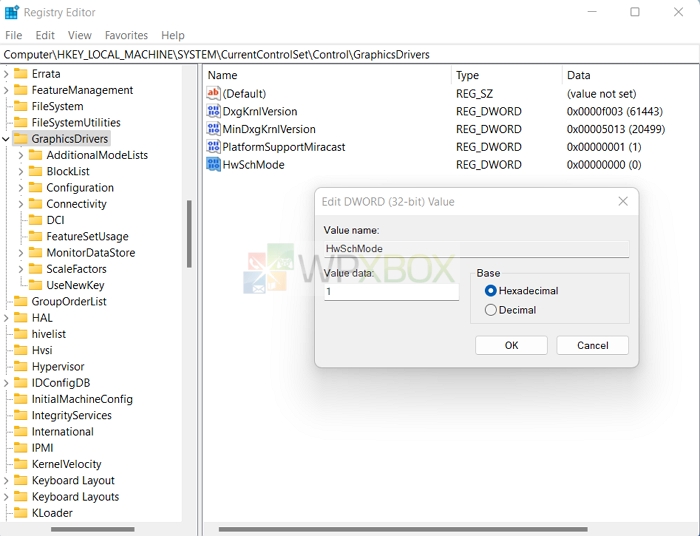Click the Connectivity folder icon
This screenshot has width=700, height=536.
35,204
